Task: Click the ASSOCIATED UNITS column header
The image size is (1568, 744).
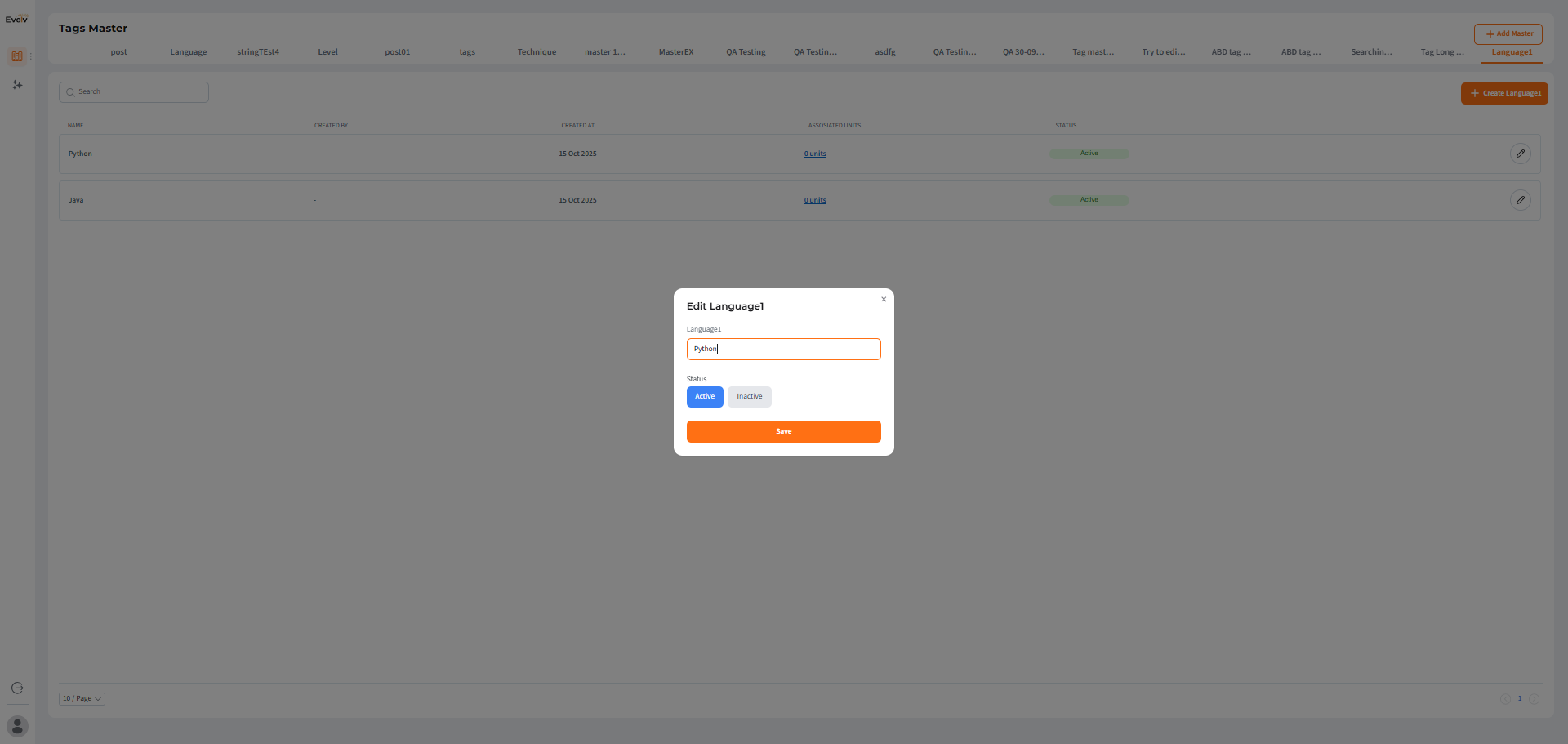Action: [834, 126]
